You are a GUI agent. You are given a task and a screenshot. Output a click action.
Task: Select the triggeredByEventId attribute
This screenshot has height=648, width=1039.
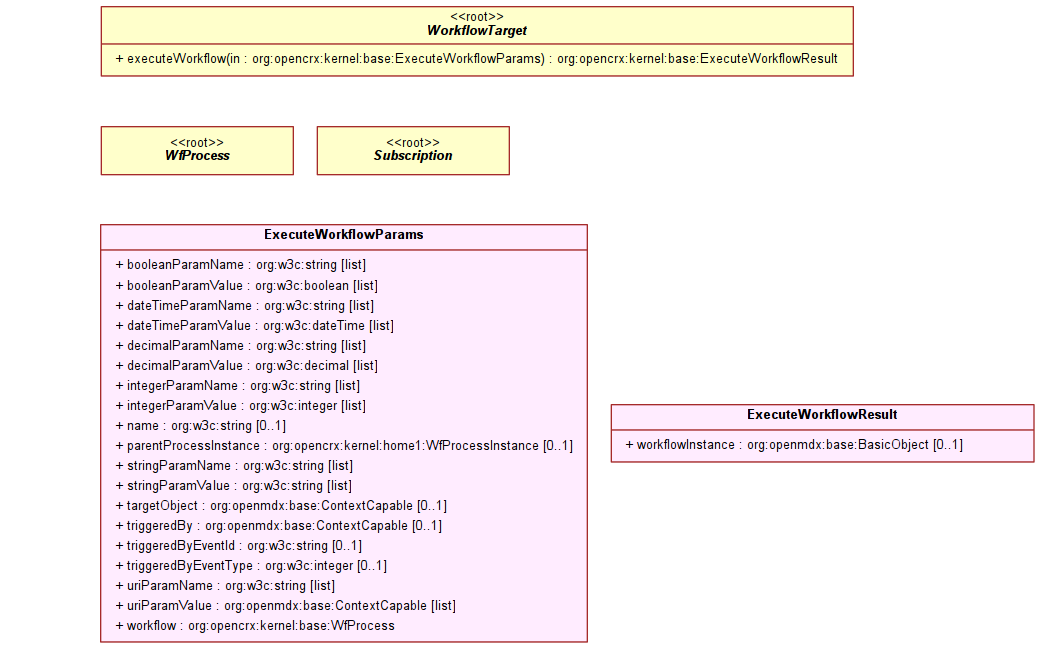pos(239,545)
